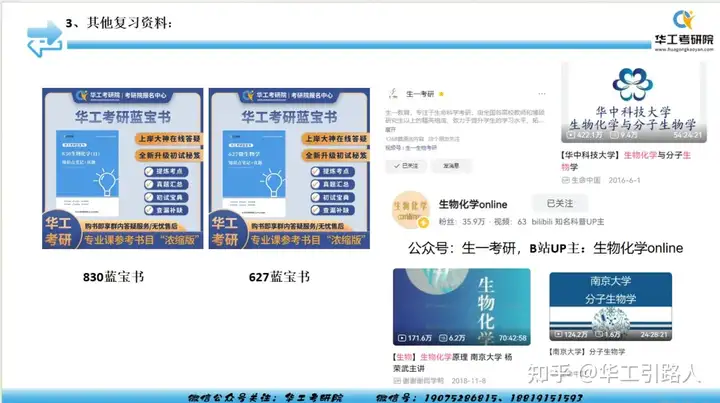Screen dimensions: 720x403
Task: Open 南京大学 分子生物学 video thumbnail
Action: tap(610, 306)
